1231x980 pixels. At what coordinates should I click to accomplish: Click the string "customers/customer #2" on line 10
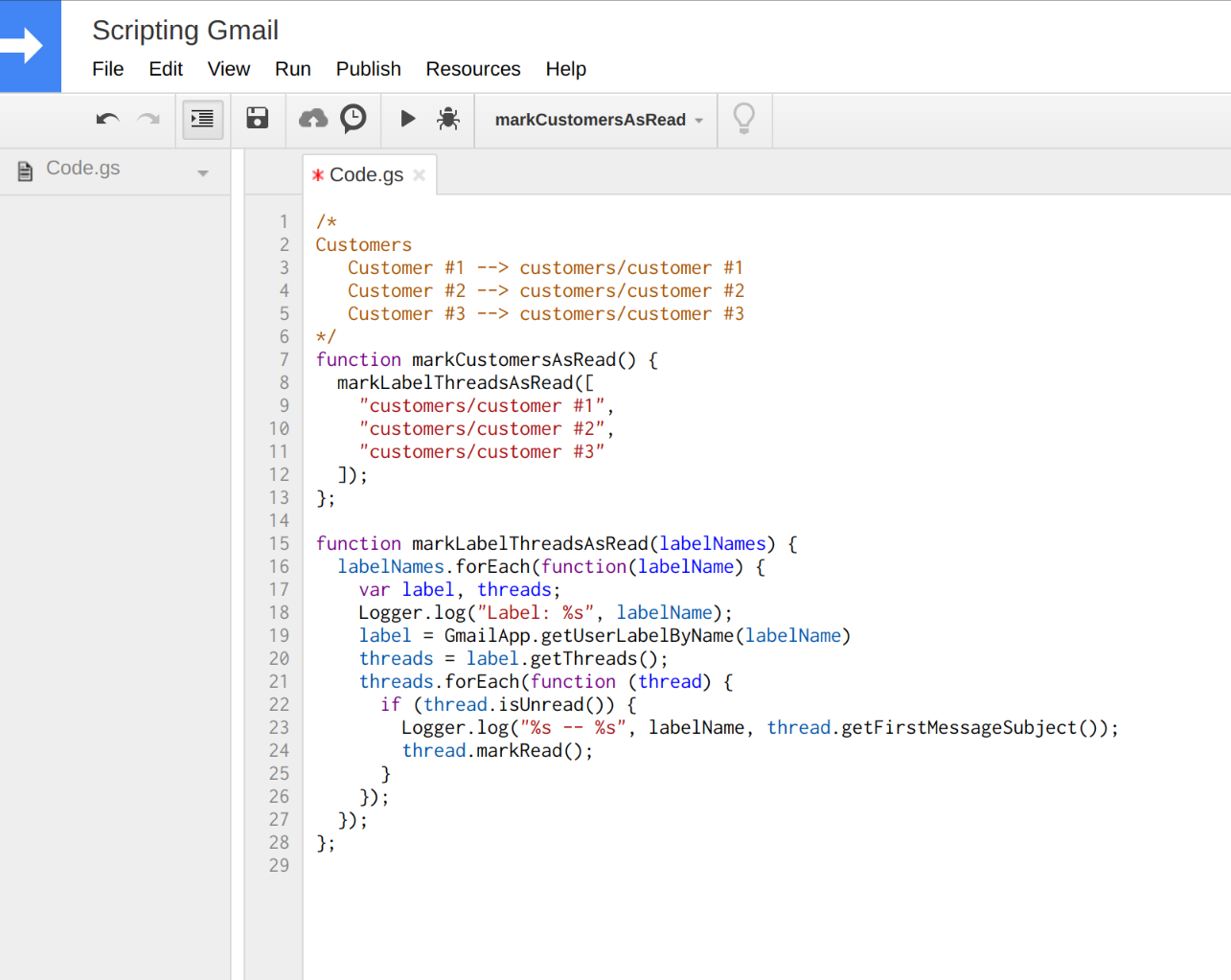[482, 428]
